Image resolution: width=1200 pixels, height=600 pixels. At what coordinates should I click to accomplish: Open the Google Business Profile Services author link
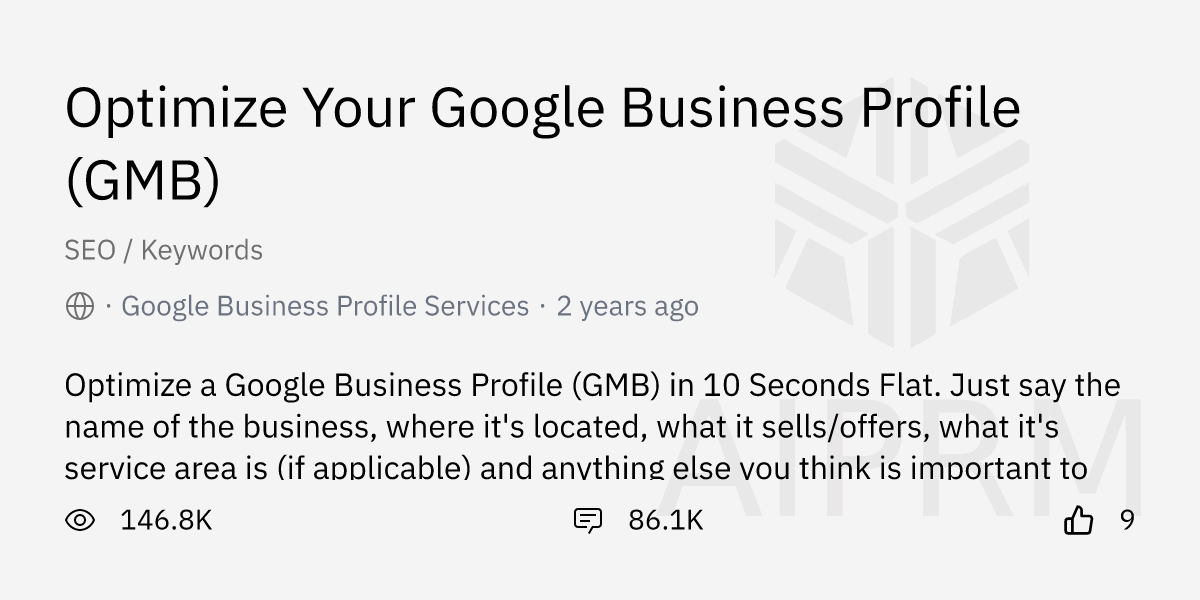pos(323,305)
